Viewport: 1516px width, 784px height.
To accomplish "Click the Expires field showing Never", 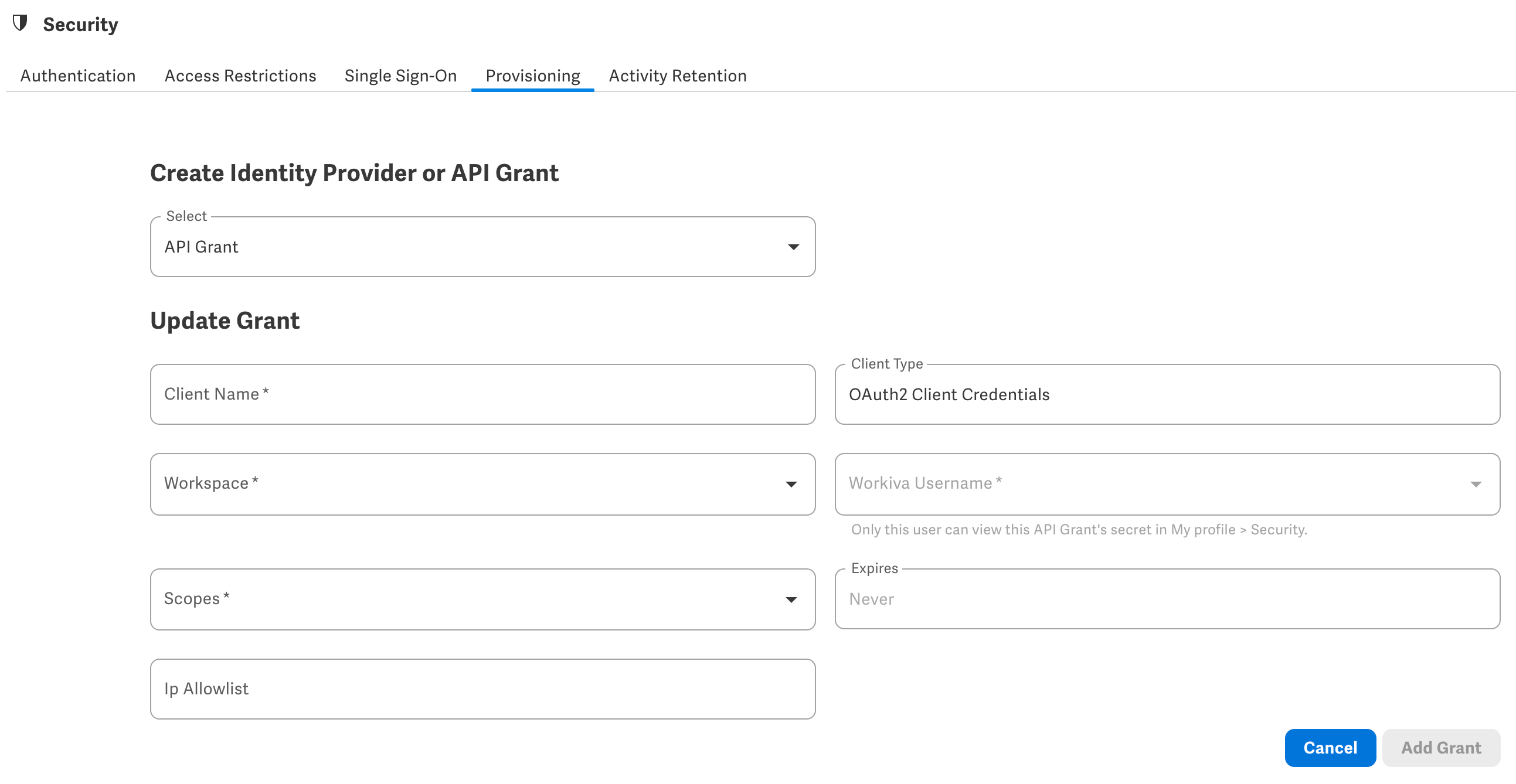I will pos(1167,599).
